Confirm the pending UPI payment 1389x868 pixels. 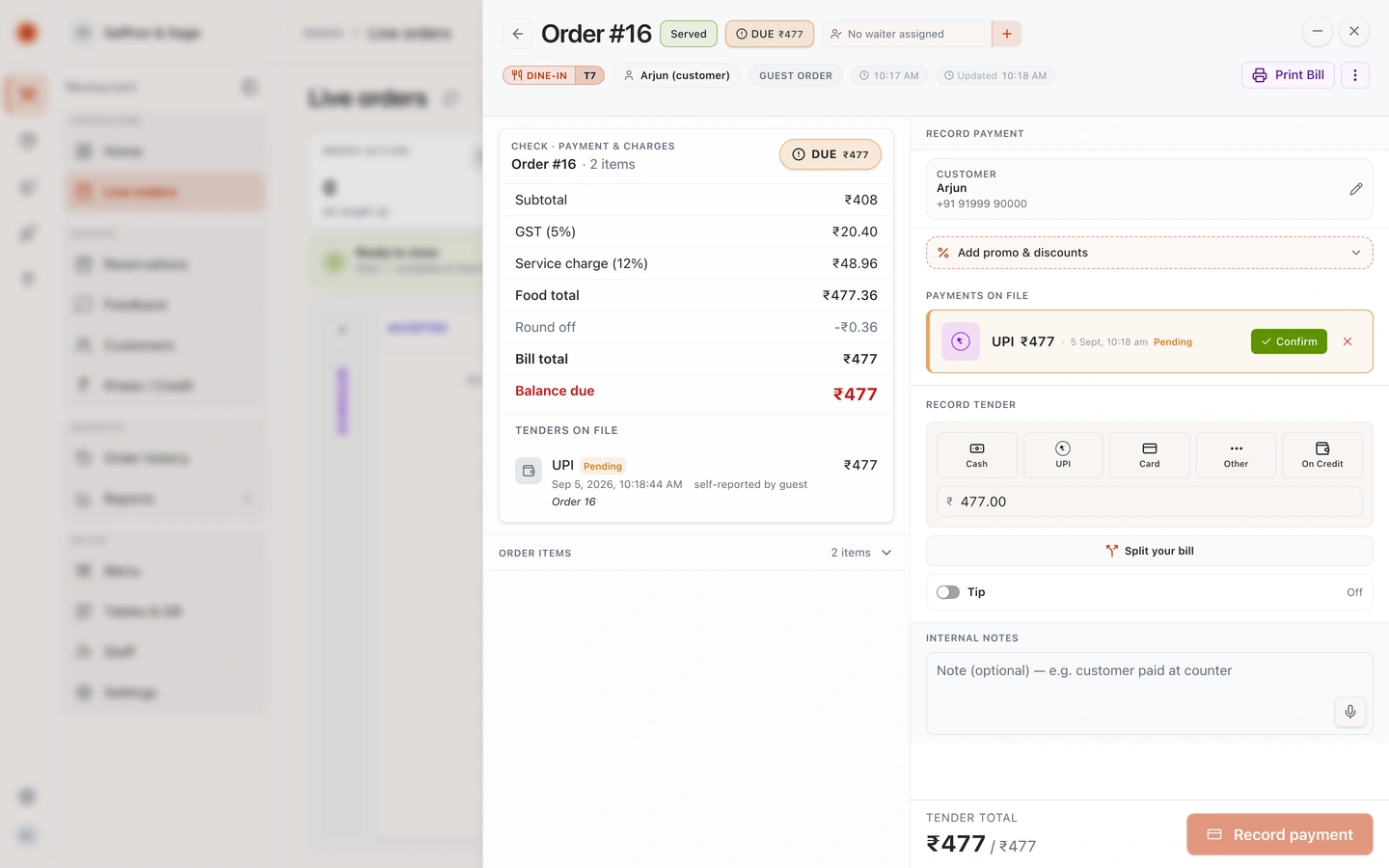point(1289,341)
